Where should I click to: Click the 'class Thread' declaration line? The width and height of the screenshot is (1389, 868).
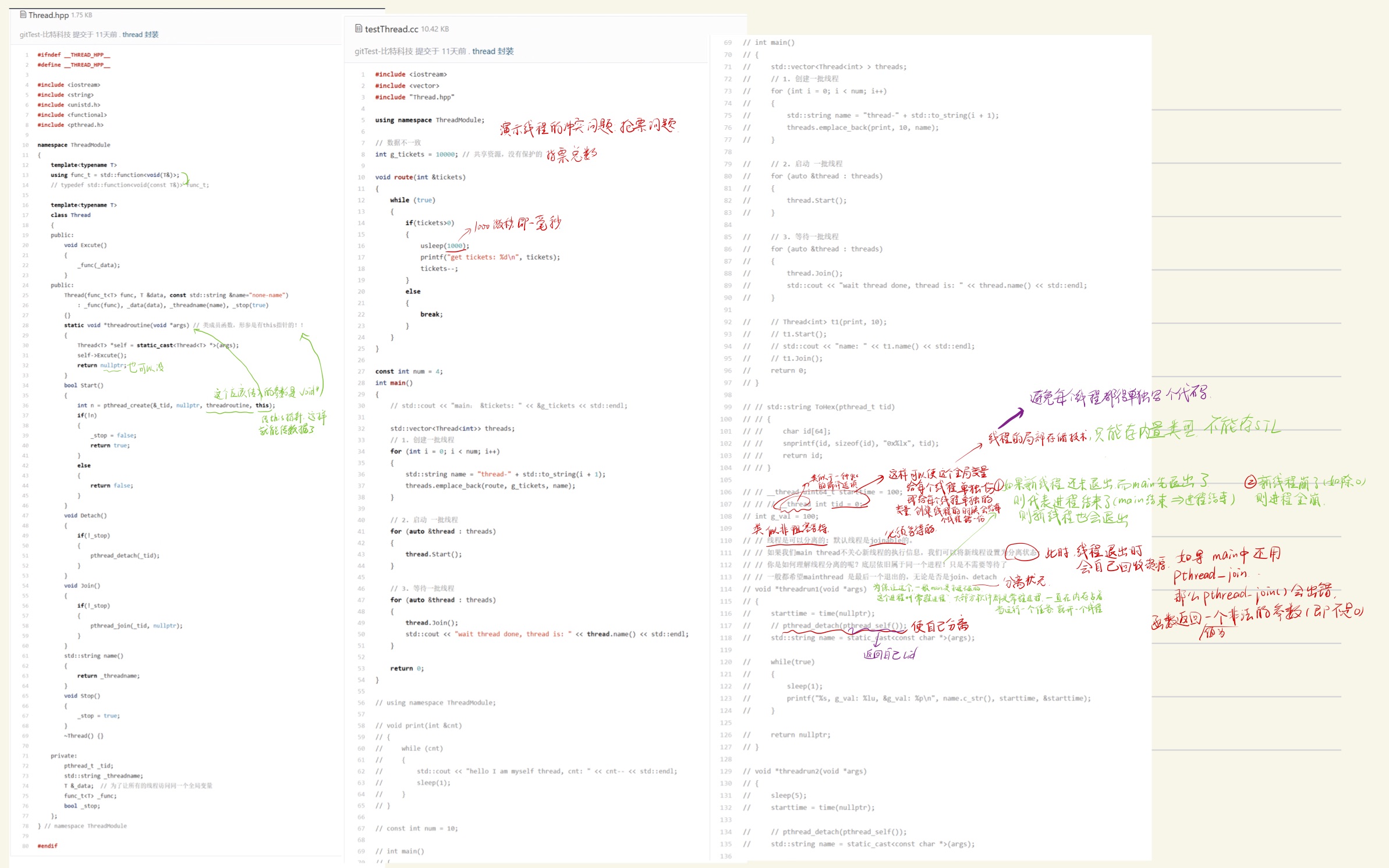tap(70, 215)
